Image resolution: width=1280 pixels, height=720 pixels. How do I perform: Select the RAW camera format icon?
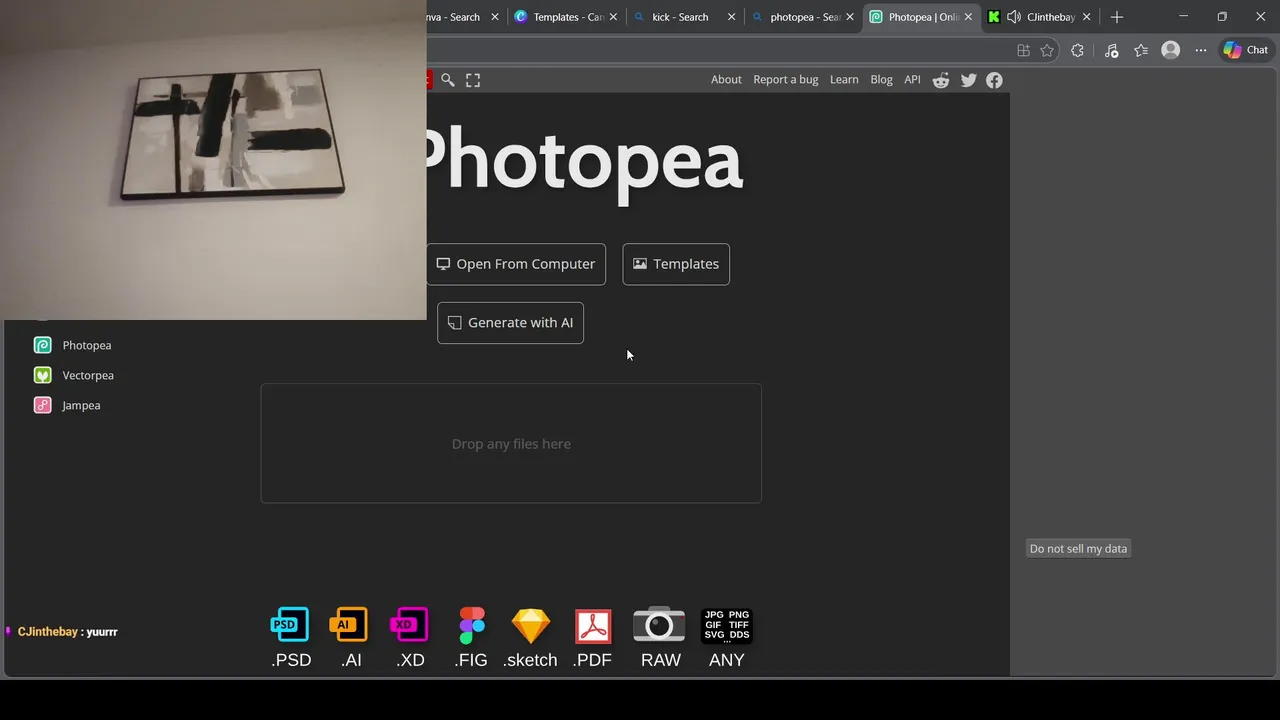pos(659,623)
